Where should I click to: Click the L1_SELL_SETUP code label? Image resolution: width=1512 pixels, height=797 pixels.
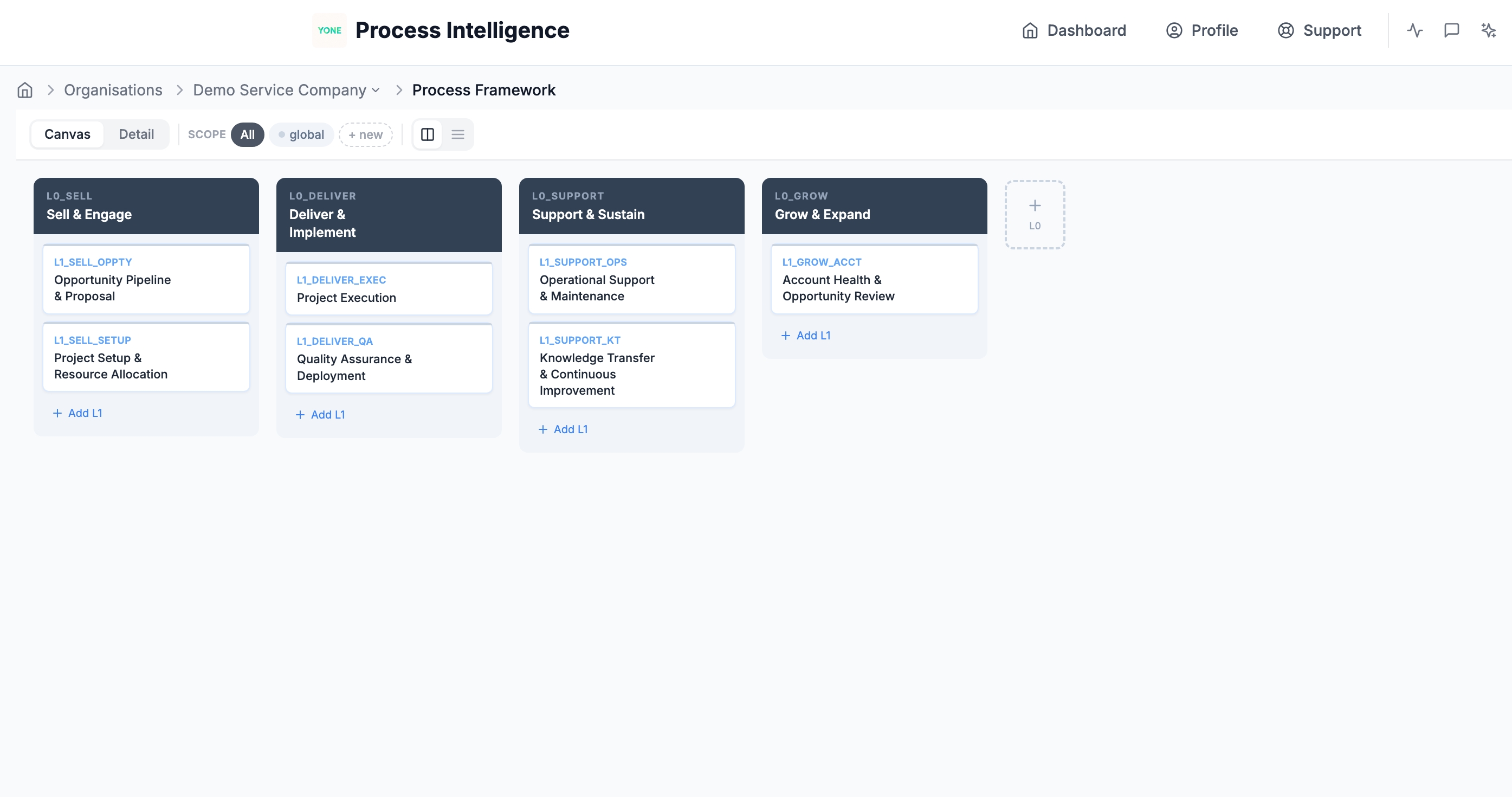92,340
